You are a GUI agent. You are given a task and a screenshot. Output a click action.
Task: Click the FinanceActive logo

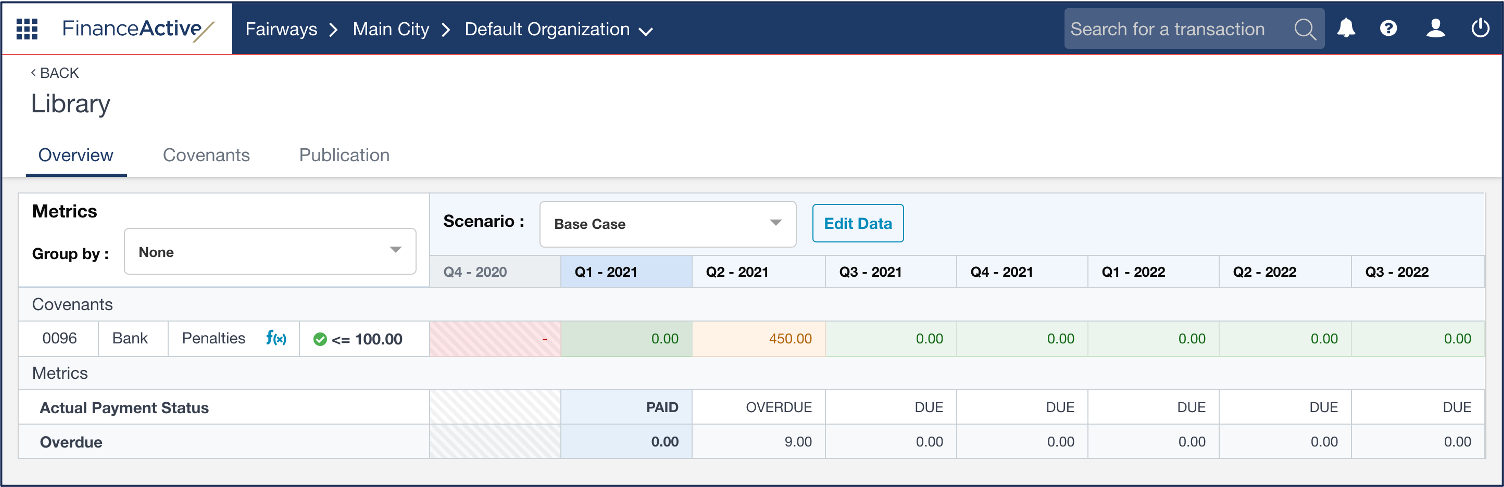(138, 29)
